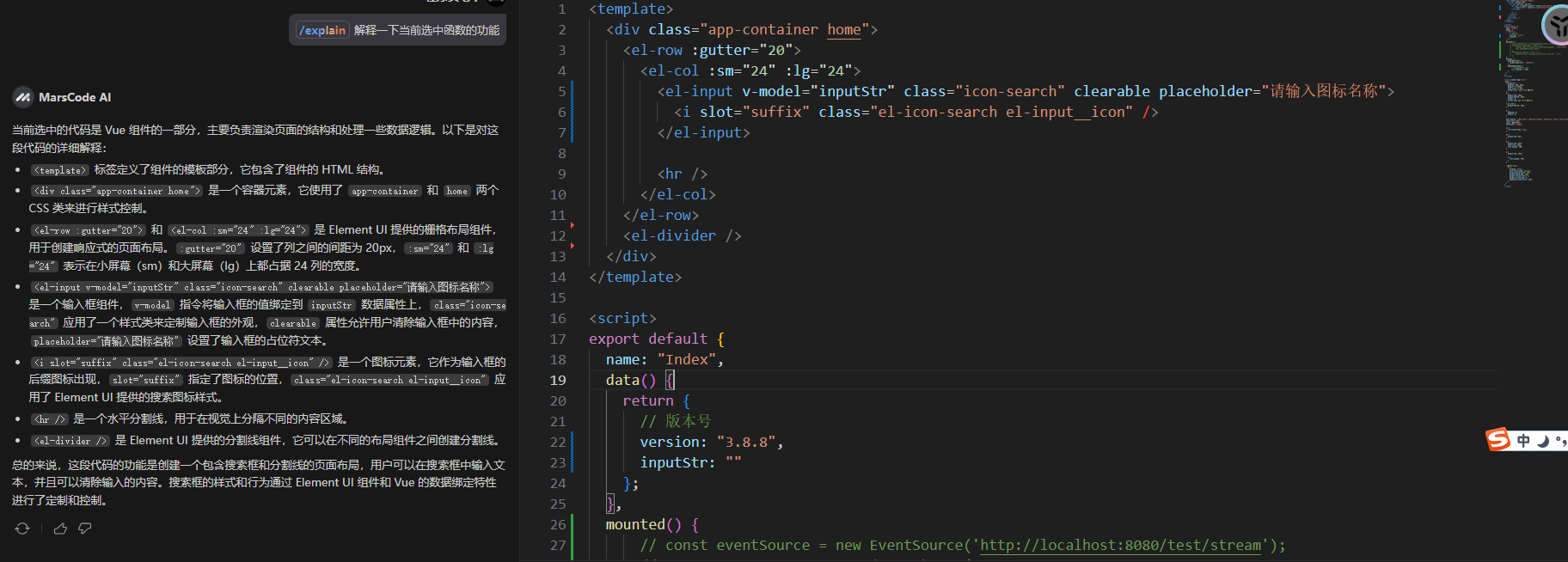The image size is (1568, 562).
Task: Open the localhost:8080/test/stream link
Action: tap(1120, 545)
